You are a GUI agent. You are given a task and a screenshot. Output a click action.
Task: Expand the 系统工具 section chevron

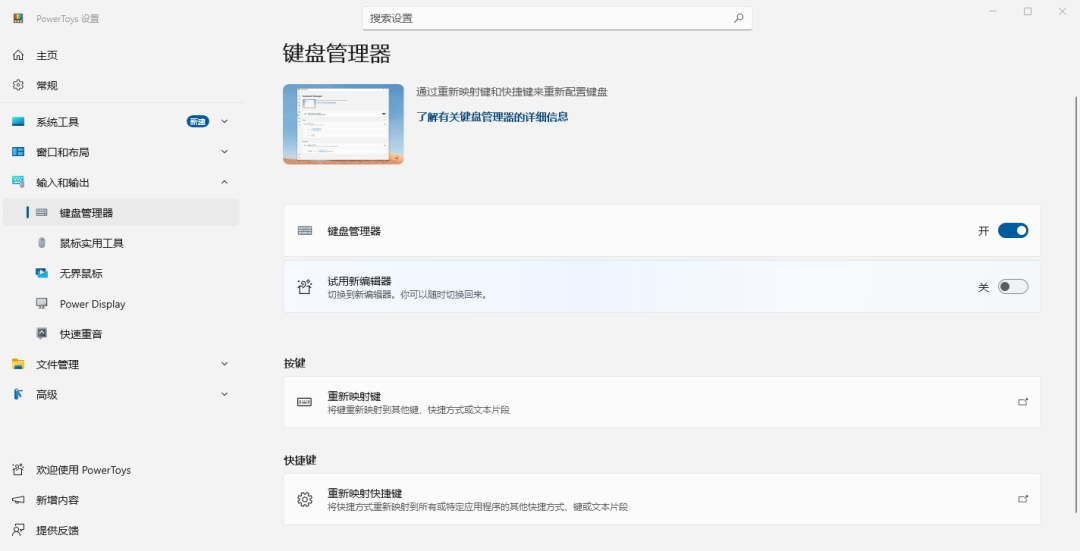[225, 121]
